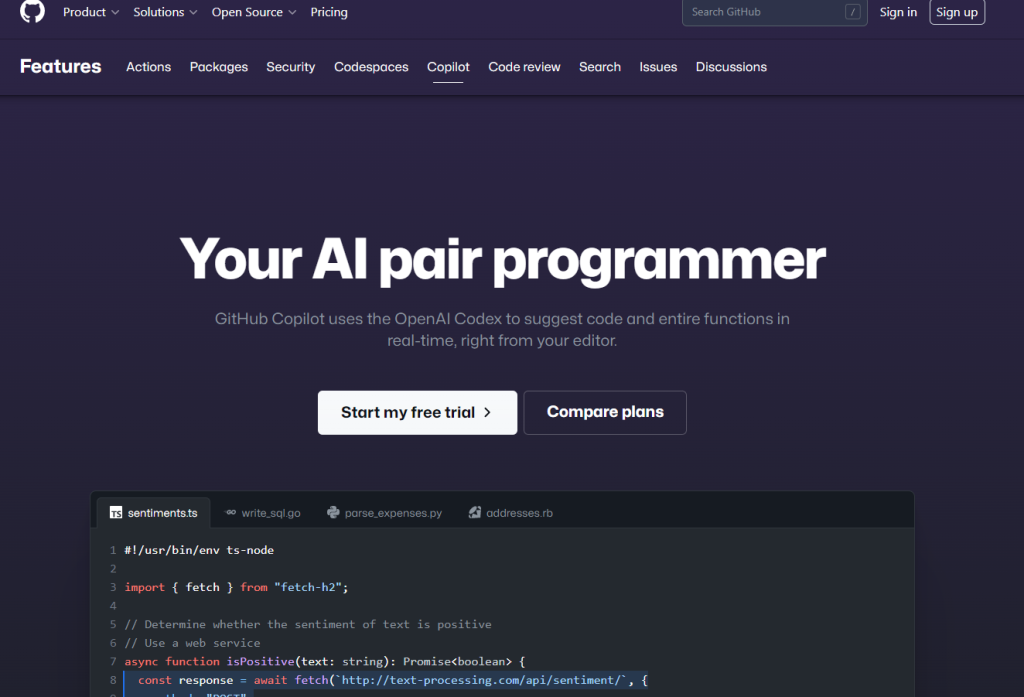This screenshot has width=1024, height=697.
Task: Switch to the Discussions tab
Action: click(731, 66)
